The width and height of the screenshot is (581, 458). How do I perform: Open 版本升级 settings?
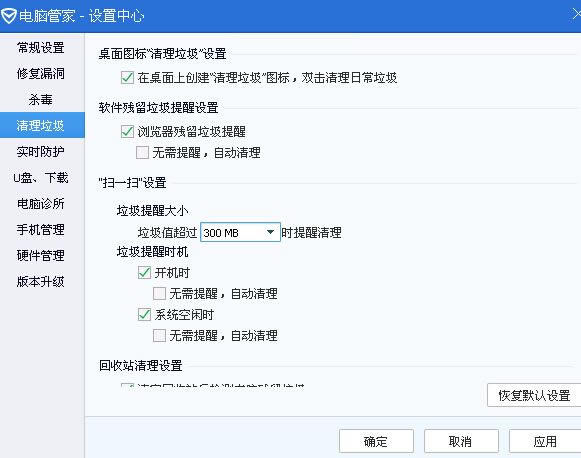[x=41, y=282]
